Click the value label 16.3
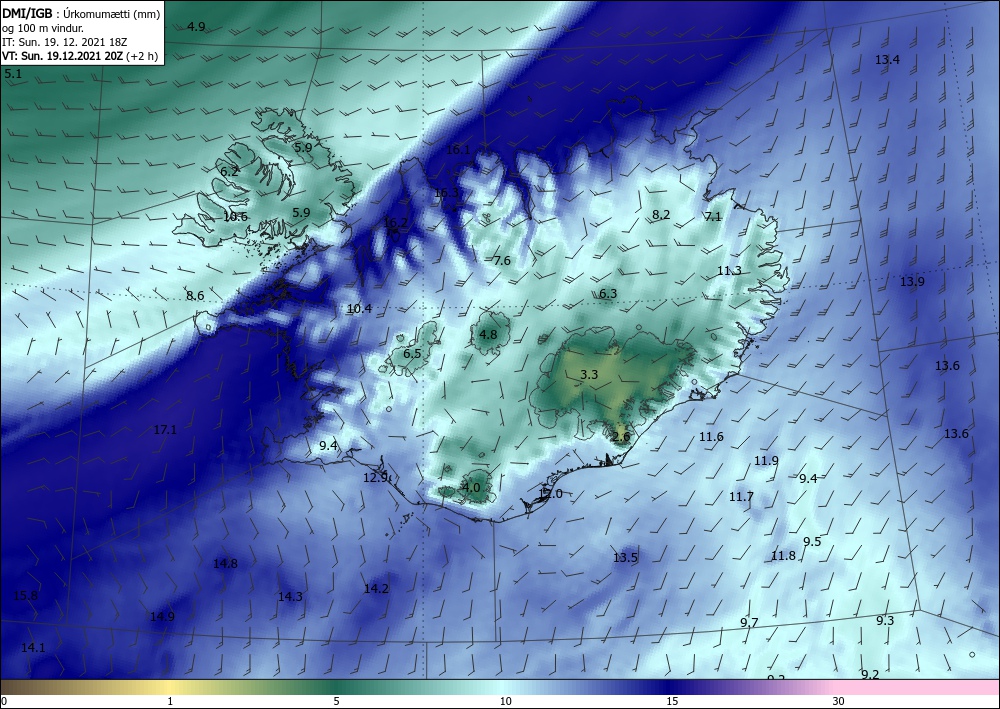The width and height of the screenshot is (1000, 709). pyautogui.click(x=446, y=193)
